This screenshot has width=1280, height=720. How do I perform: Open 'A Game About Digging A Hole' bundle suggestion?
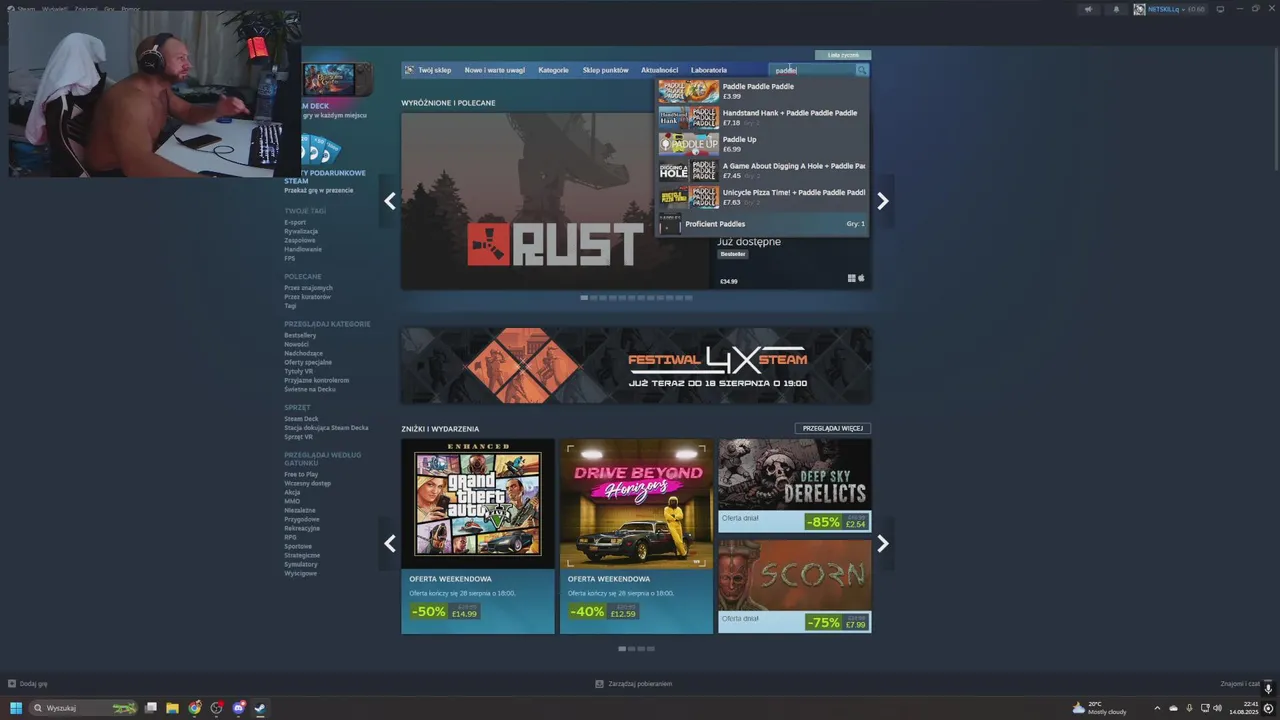click(763, 170)
